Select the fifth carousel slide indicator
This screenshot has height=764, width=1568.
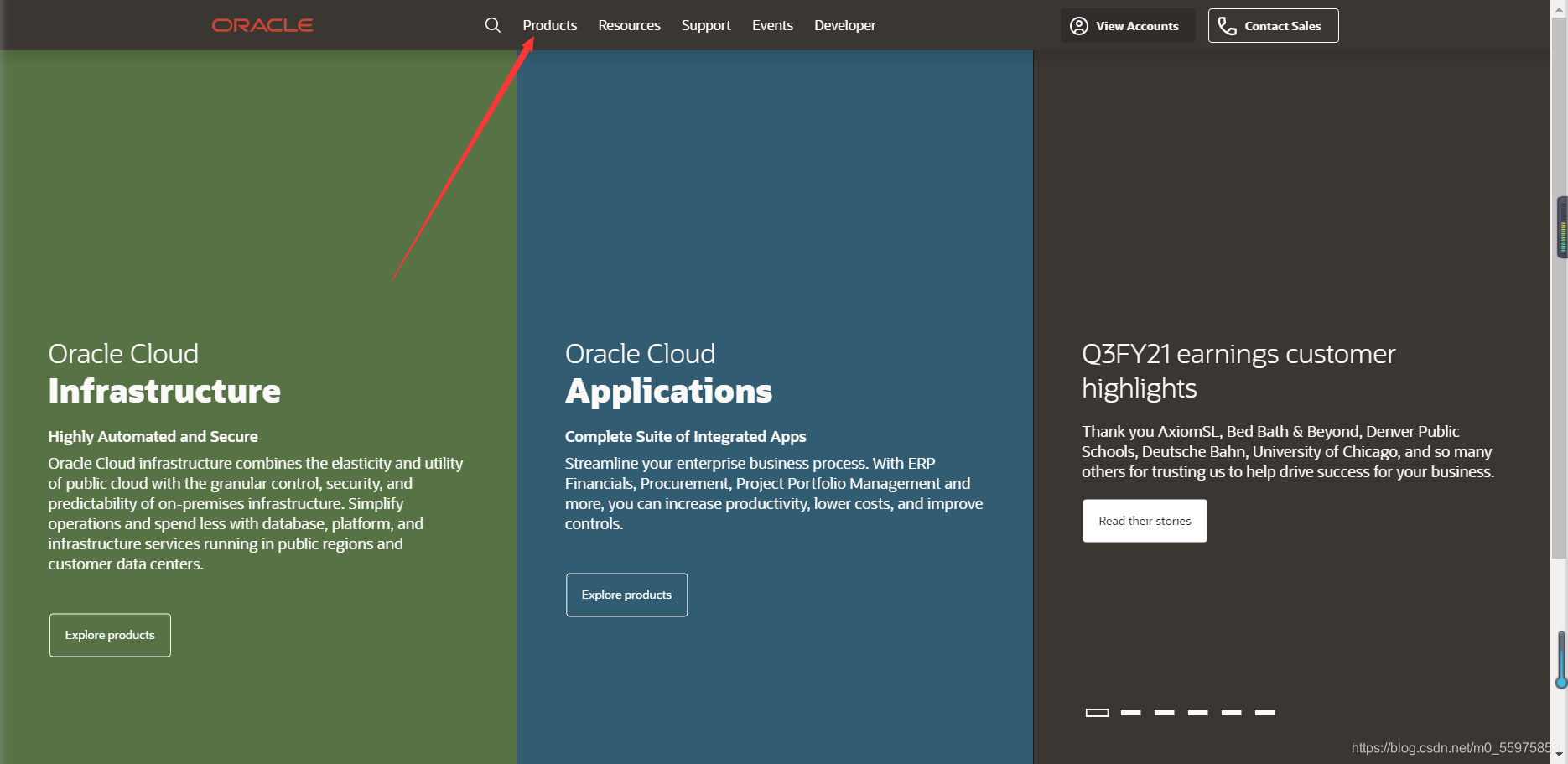(x=1231, y=713)
